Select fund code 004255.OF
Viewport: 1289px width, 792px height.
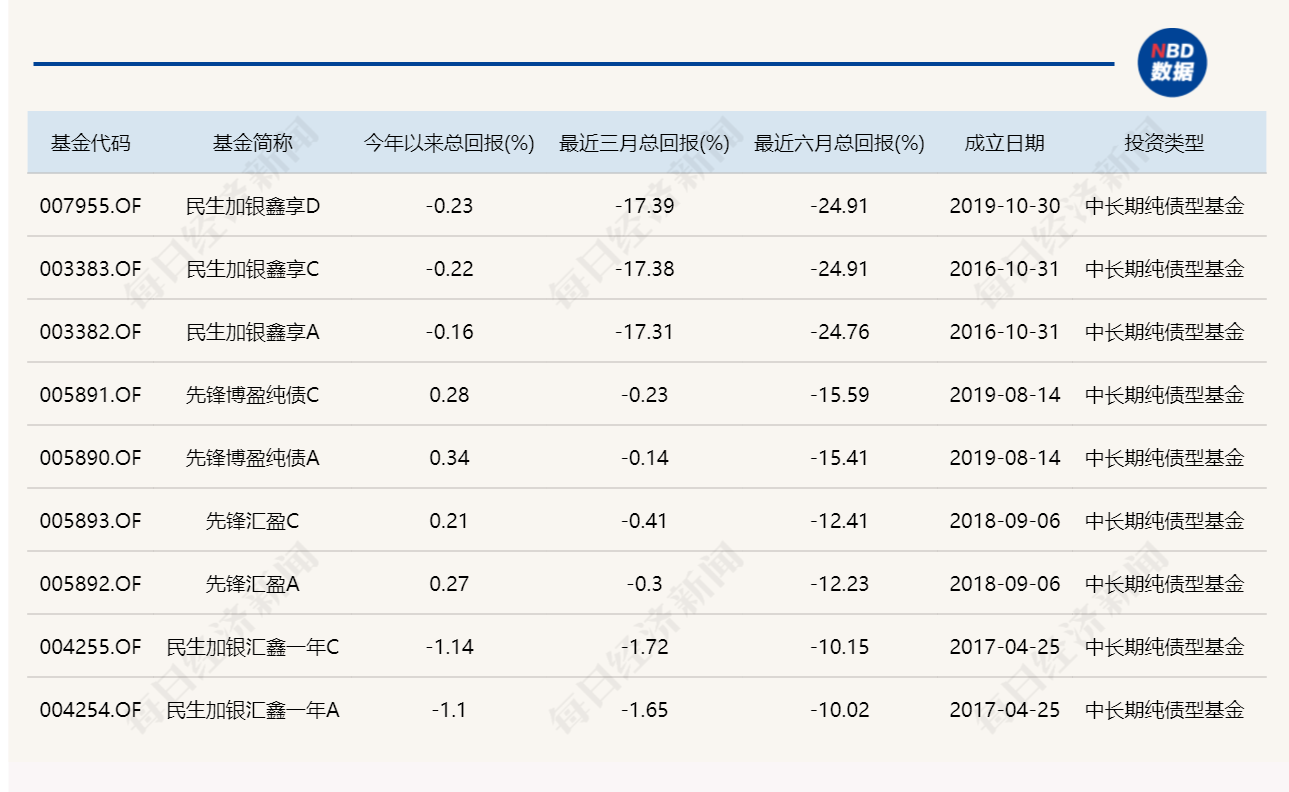point(91,647)
